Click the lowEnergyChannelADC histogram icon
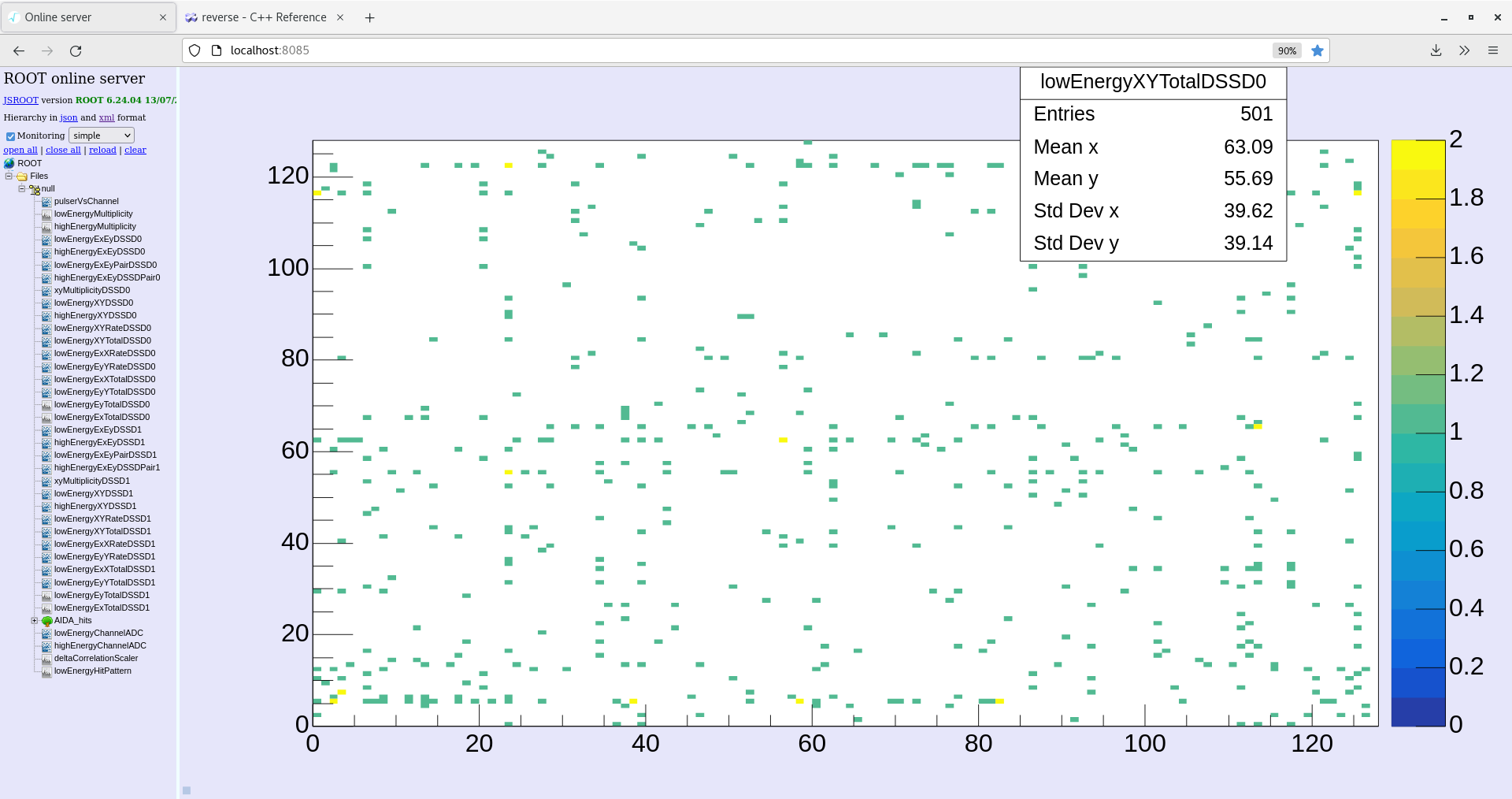Viewport: 1512px width, 799px height. click(46, 634)
